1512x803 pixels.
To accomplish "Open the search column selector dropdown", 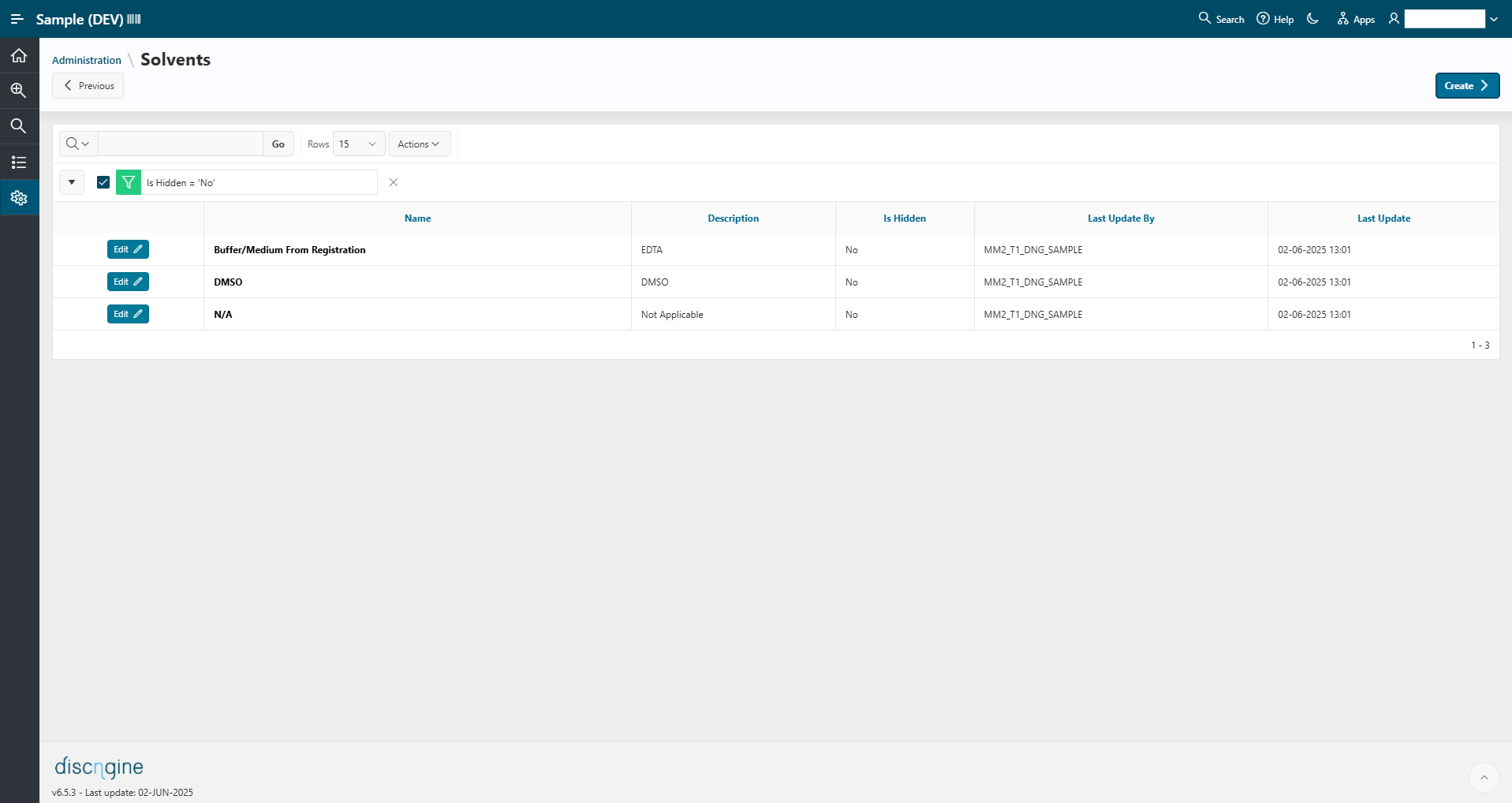I will pos(78,144).
